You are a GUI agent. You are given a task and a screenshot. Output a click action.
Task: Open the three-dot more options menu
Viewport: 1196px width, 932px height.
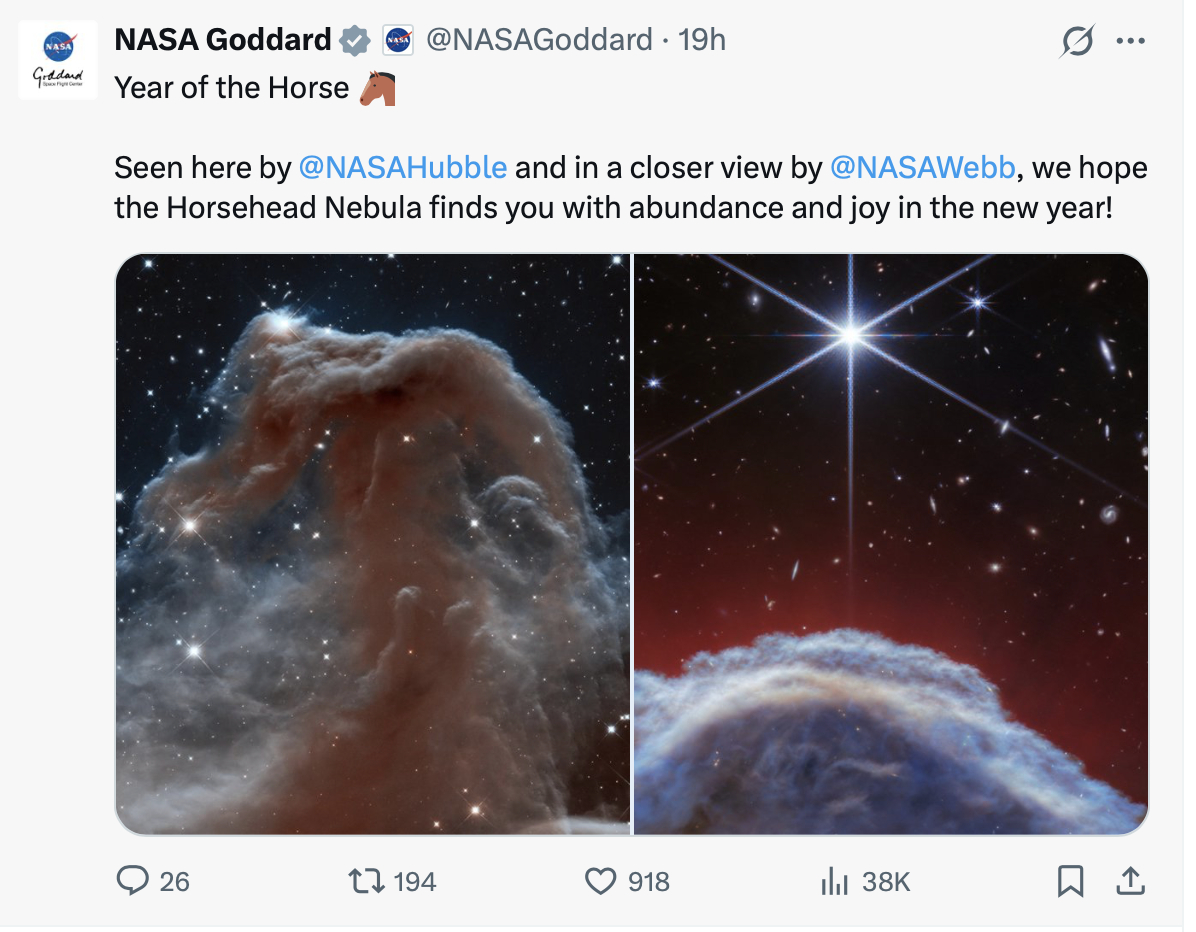pyautogui.click(x=1130, y=42)
